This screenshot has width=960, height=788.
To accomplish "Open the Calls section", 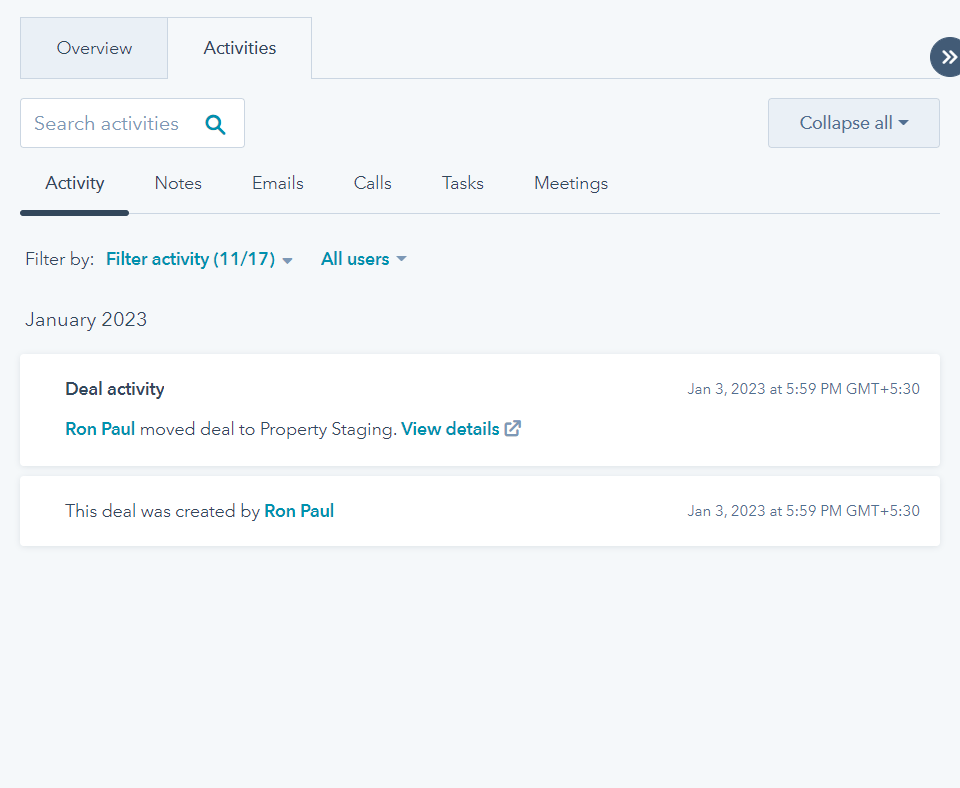I will coord(372,183).
